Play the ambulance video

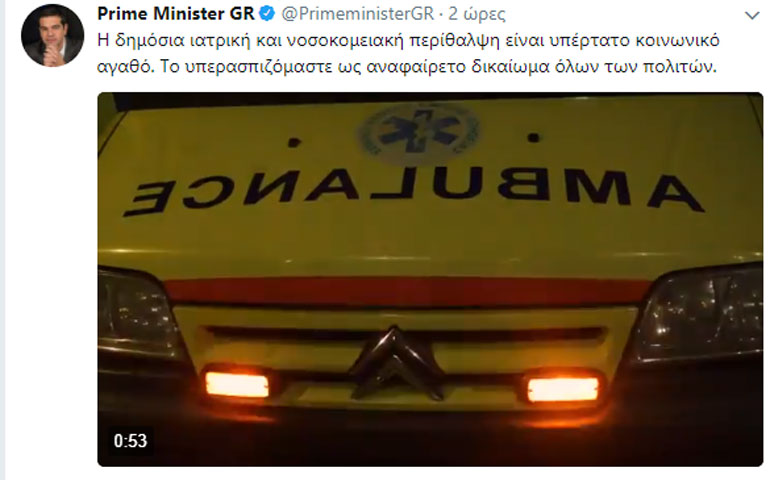coord(430,279)
